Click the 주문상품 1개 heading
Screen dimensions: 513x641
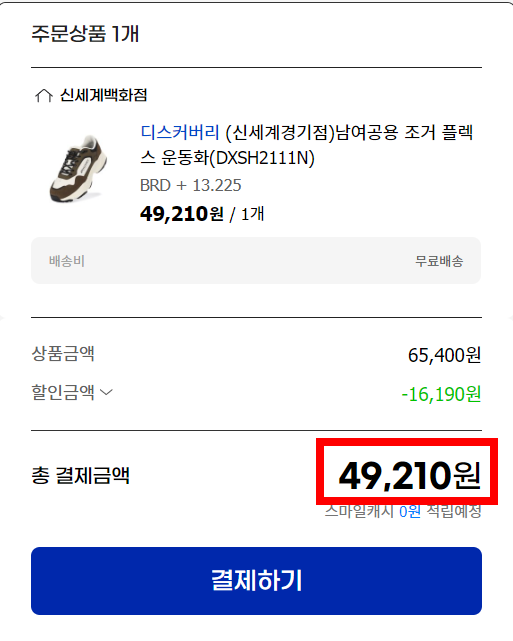tap(85, 34)
